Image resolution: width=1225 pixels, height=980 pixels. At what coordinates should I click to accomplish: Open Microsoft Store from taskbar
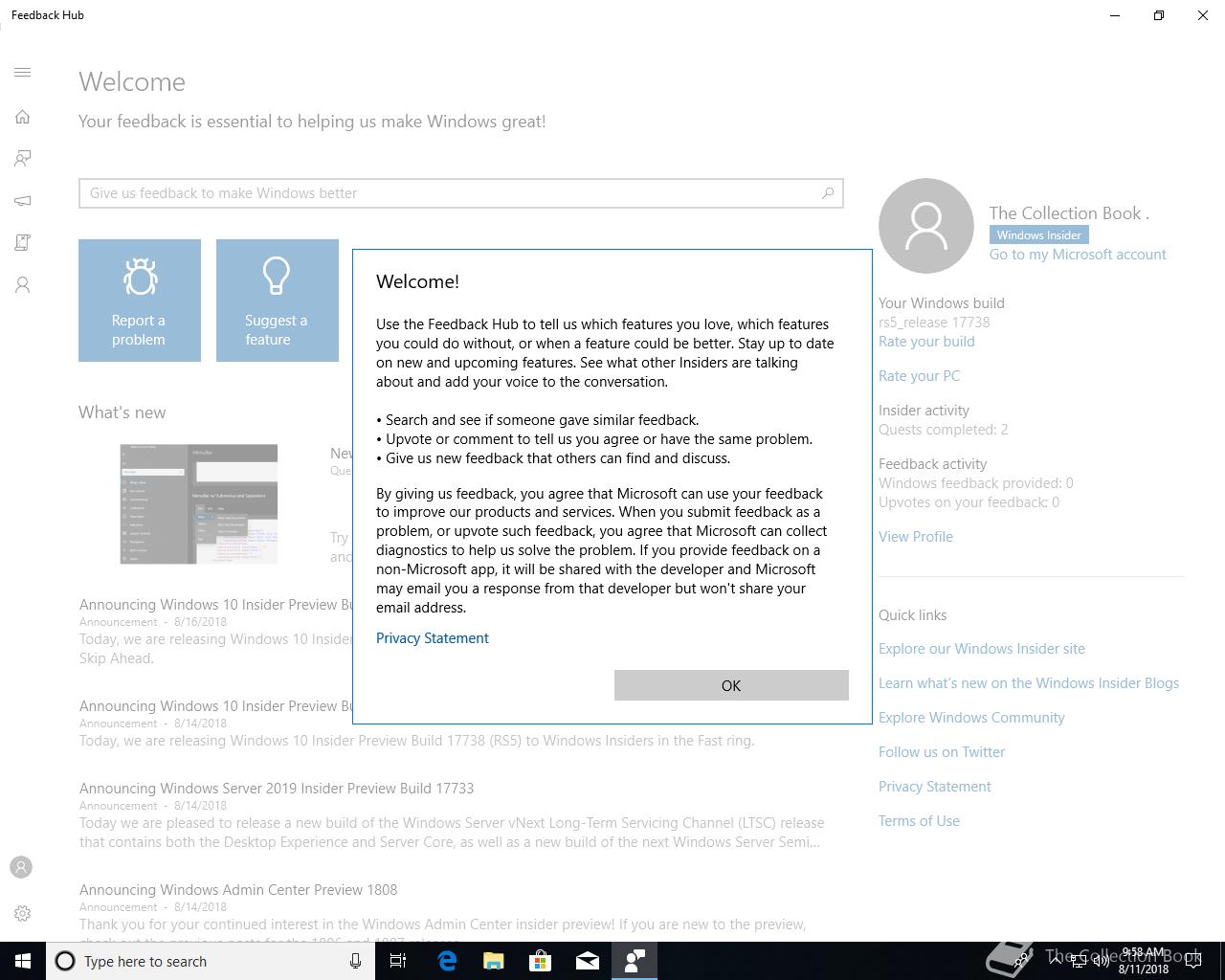coord(541,961)
